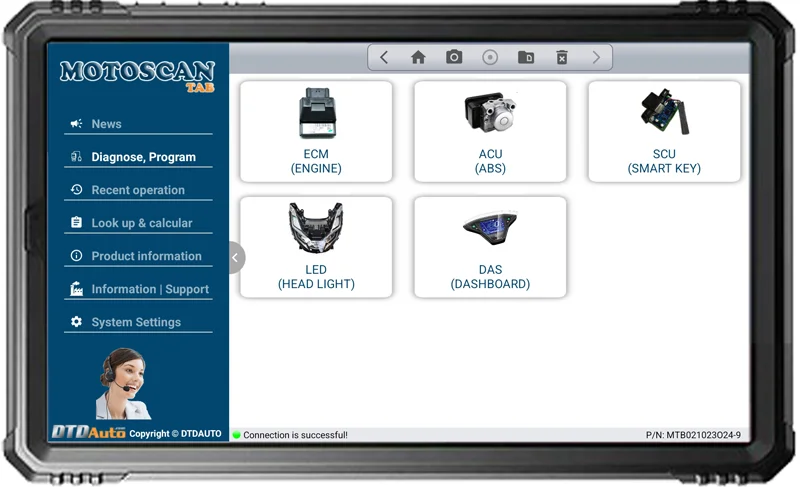The height and width of the screenshot is (487, 800).
Task: Start screen recording with the circle icon
Action: pos(490,57)
